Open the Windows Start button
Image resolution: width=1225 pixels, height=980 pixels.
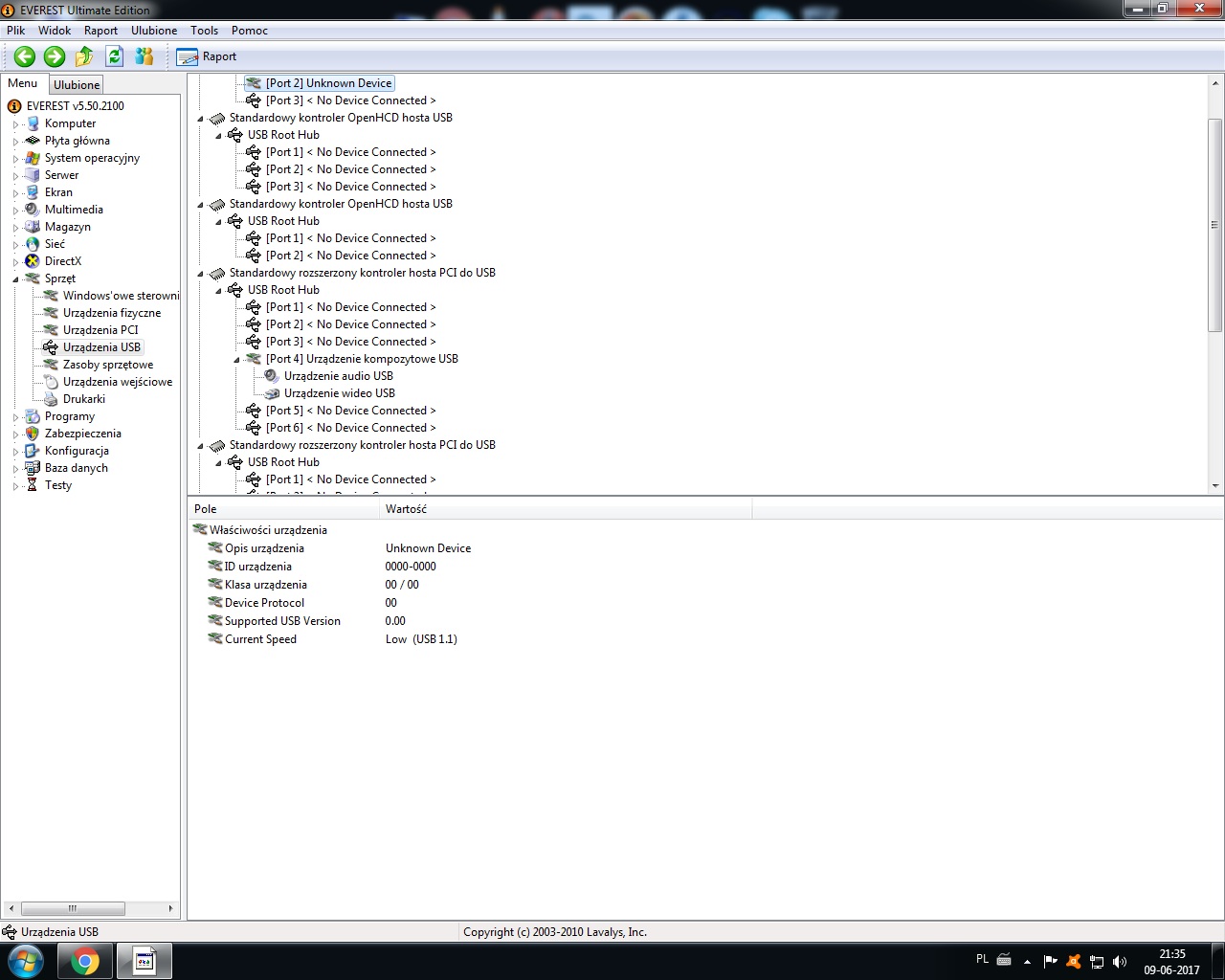tap(26, 961)
